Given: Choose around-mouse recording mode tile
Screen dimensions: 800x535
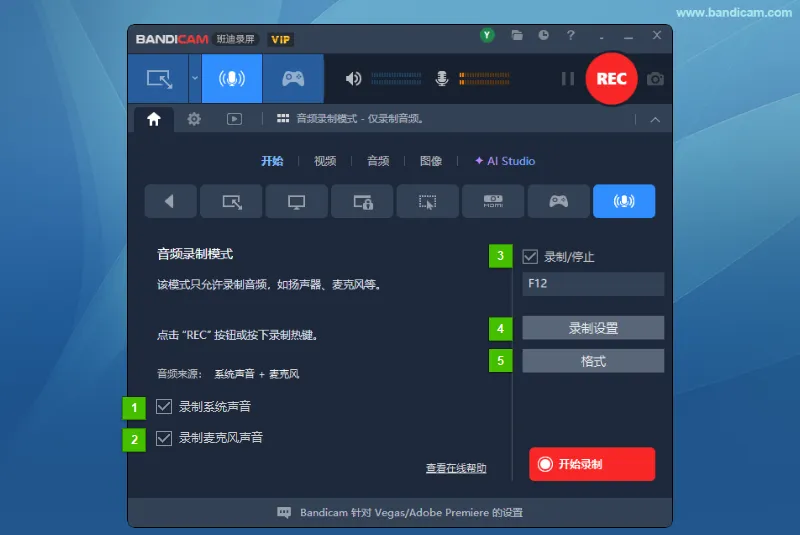Looking at the screenshot, I should (x=428, y=201).
